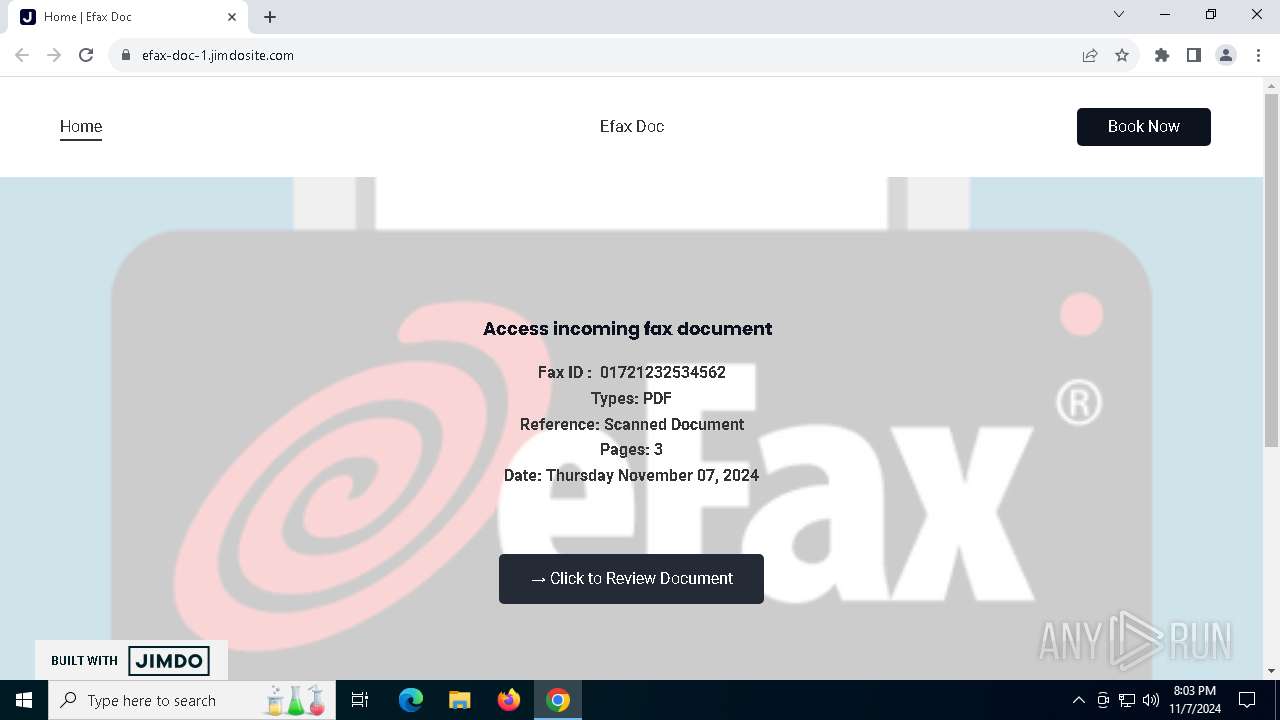The width and height of the screenshot is (1280, 720).
Task: Share this page icon
Action: 1090,55
